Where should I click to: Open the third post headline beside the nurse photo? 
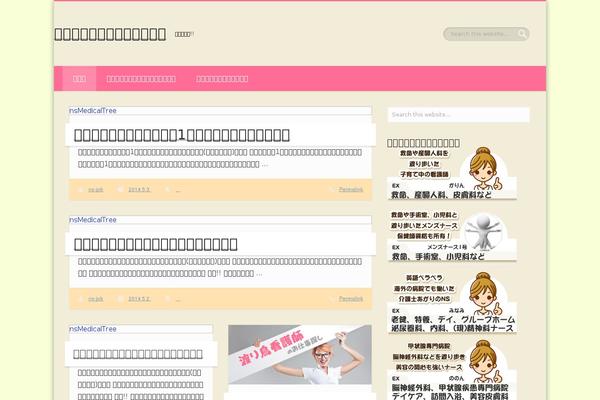click(x=138, y=354)
